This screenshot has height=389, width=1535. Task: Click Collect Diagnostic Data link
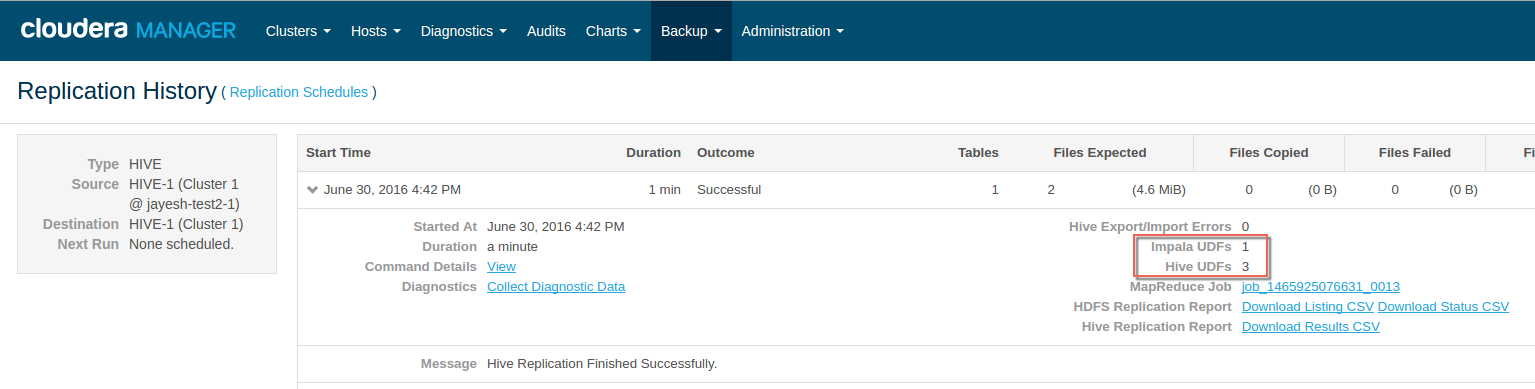(556, 287)
